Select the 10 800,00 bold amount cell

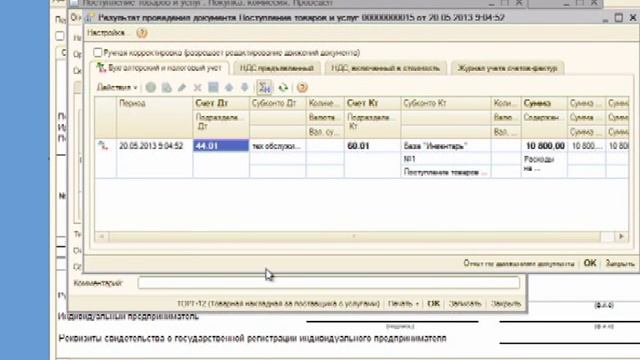[x=544, y=146]
